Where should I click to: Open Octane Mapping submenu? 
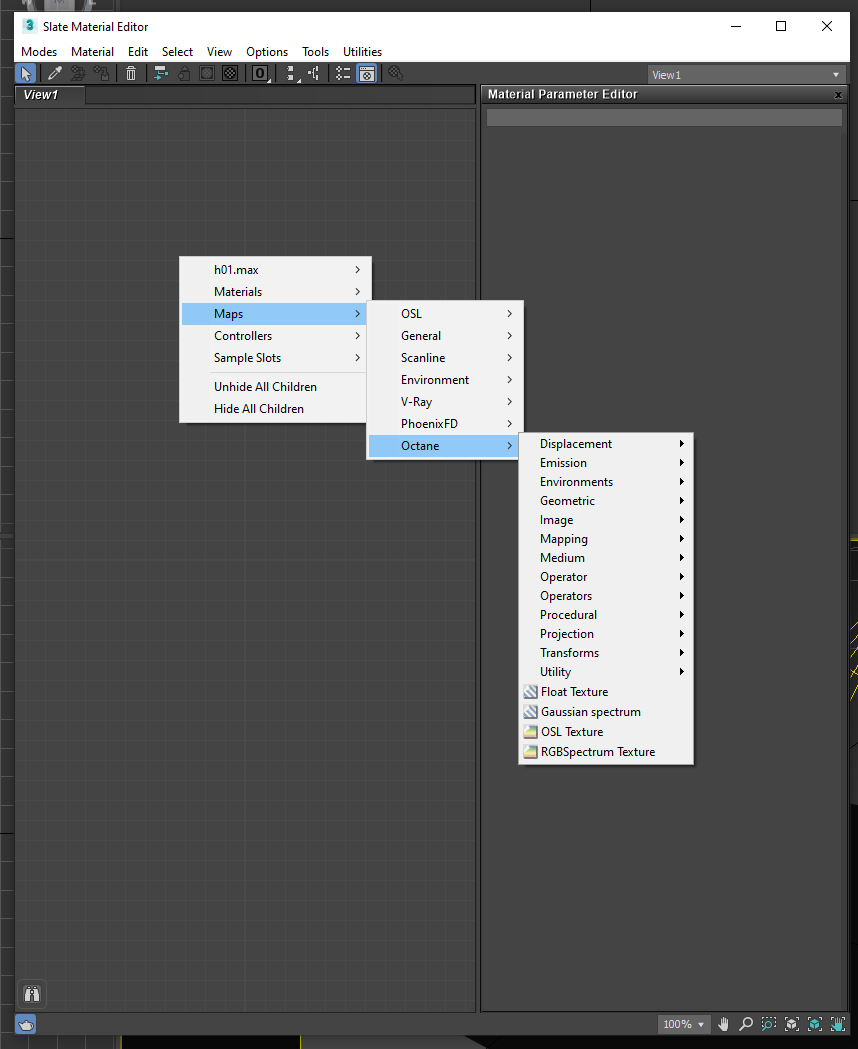coord(606,539)
